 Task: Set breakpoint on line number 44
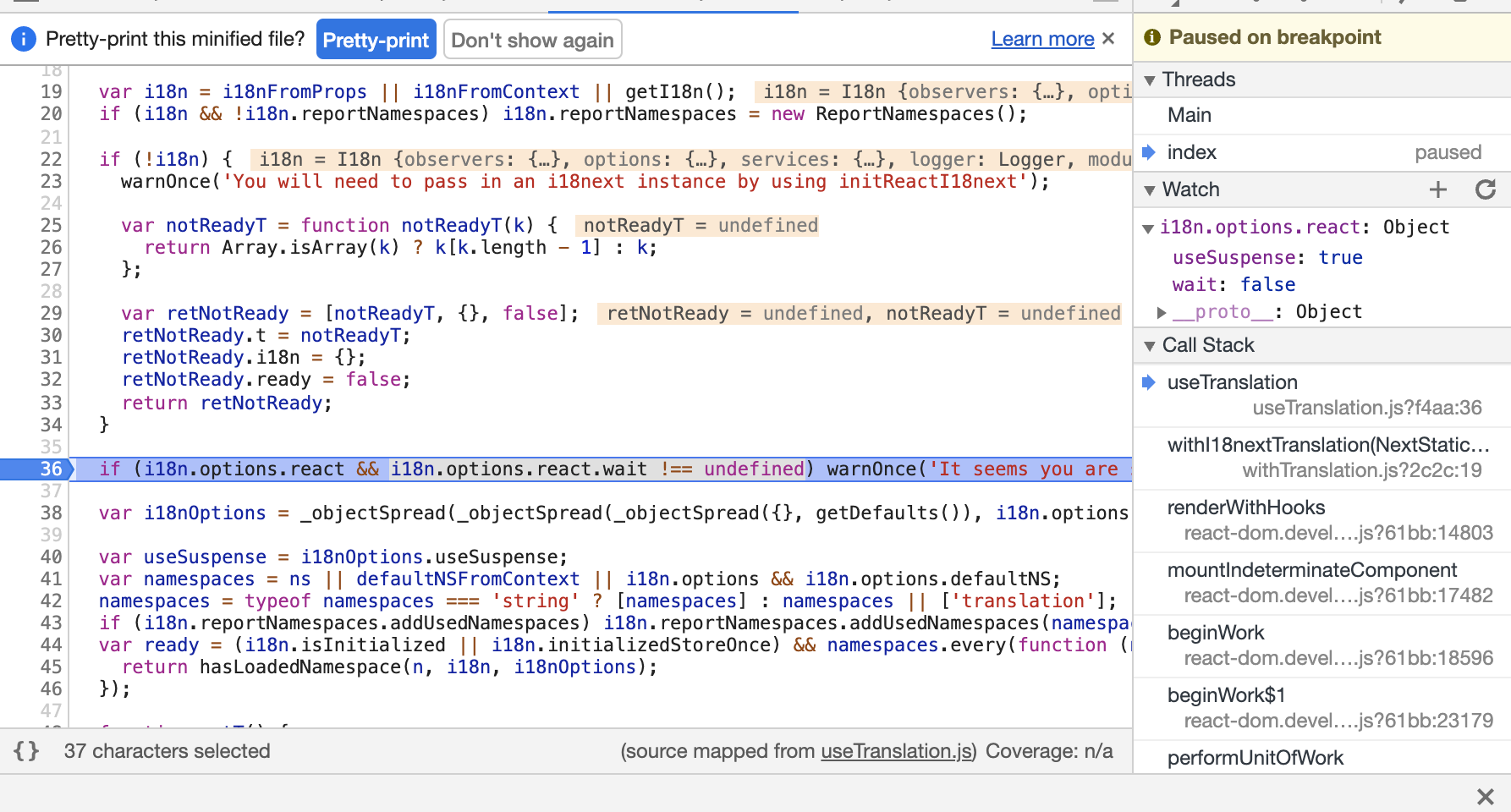(x=51, y=645)
